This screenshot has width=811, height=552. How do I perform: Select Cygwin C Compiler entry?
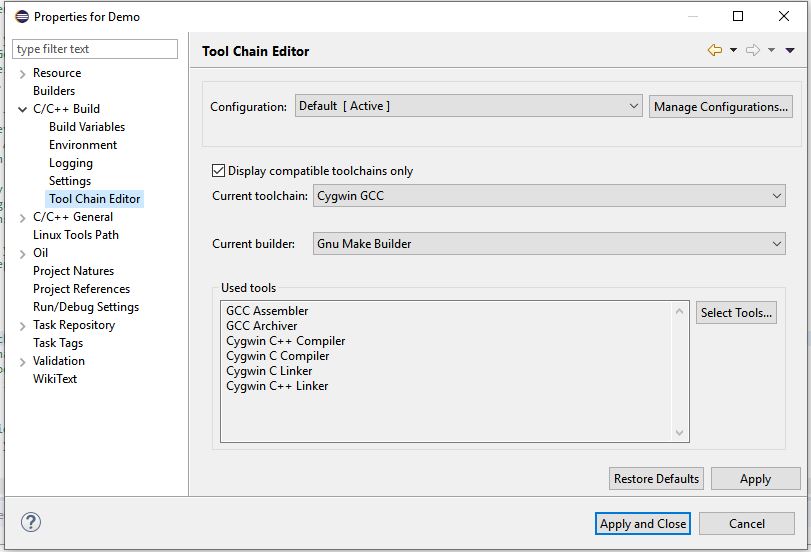tap(277, 356)
